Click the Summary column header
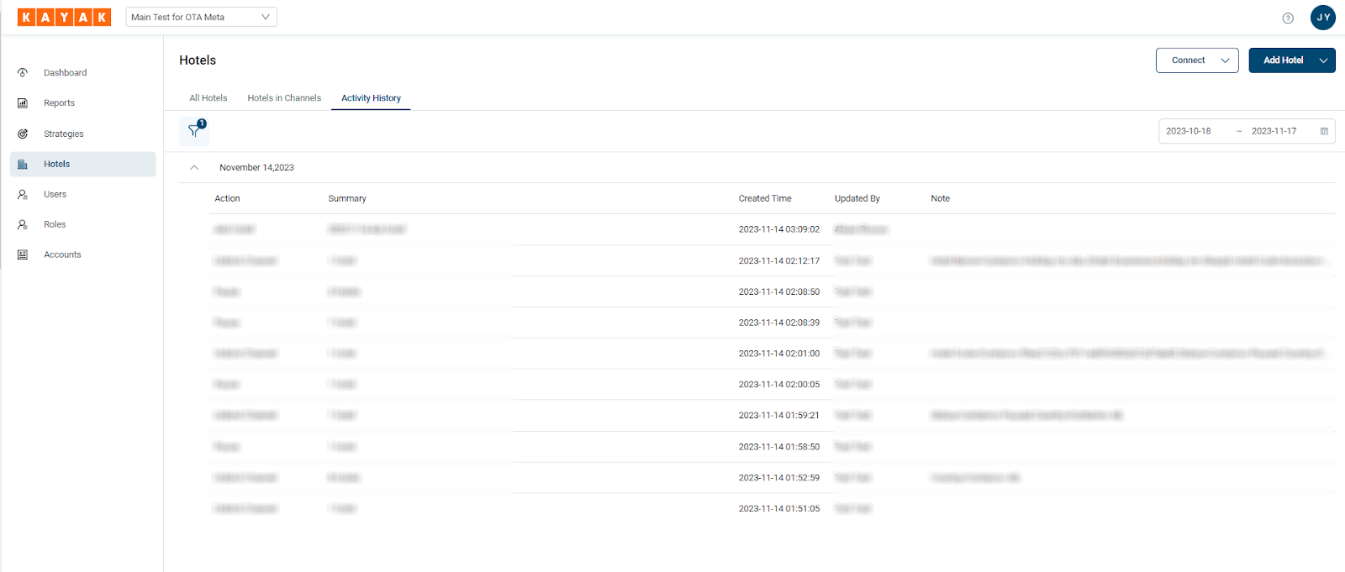 (x=347, y=199)
